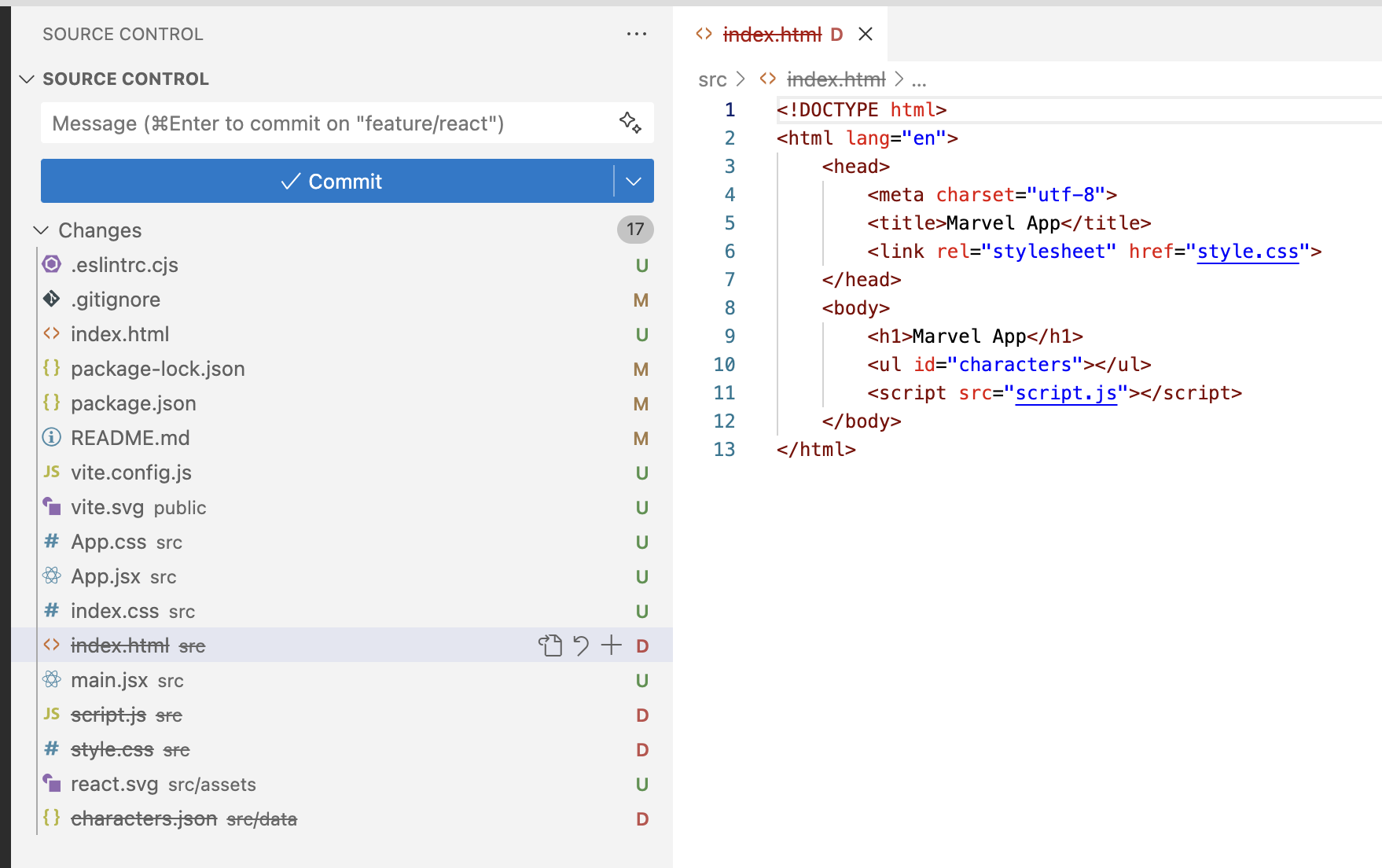Click the index.css hash file icon

52,610
